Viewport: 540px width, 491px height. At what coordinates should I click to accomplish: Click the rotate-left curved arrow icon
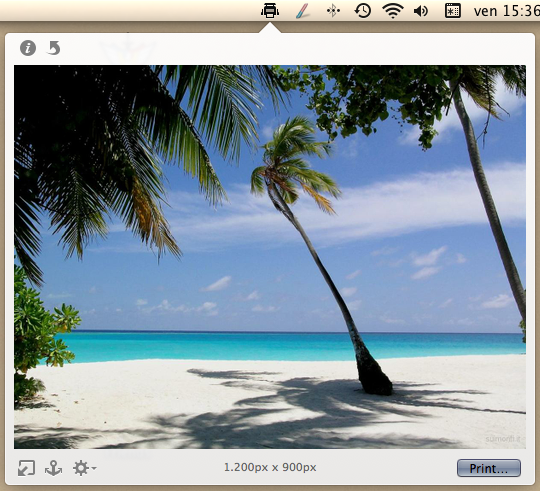click(53, 48)
